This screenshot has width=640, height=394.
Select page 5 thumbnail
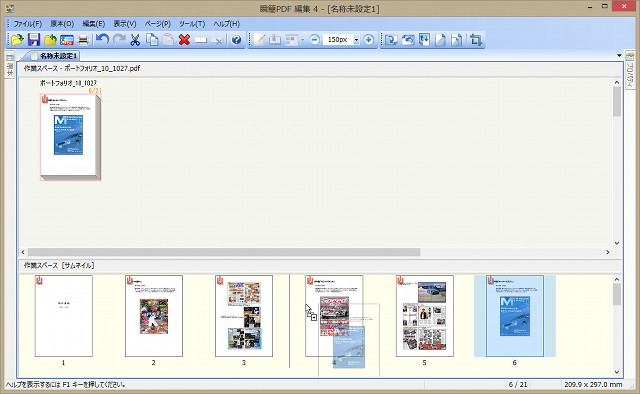click(424, 316)
